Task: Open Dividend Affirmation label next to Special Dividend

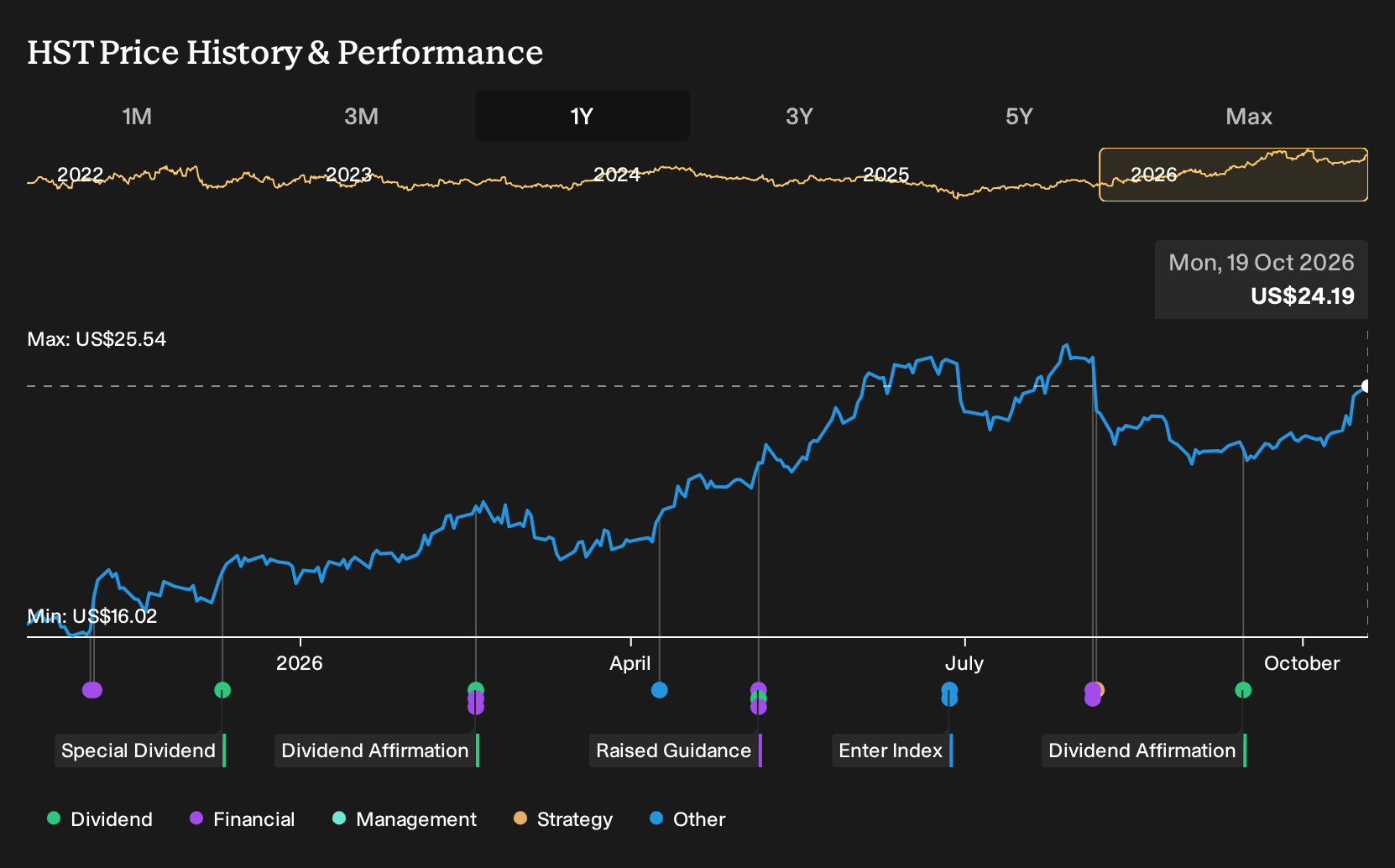Action: pos(377,750)
